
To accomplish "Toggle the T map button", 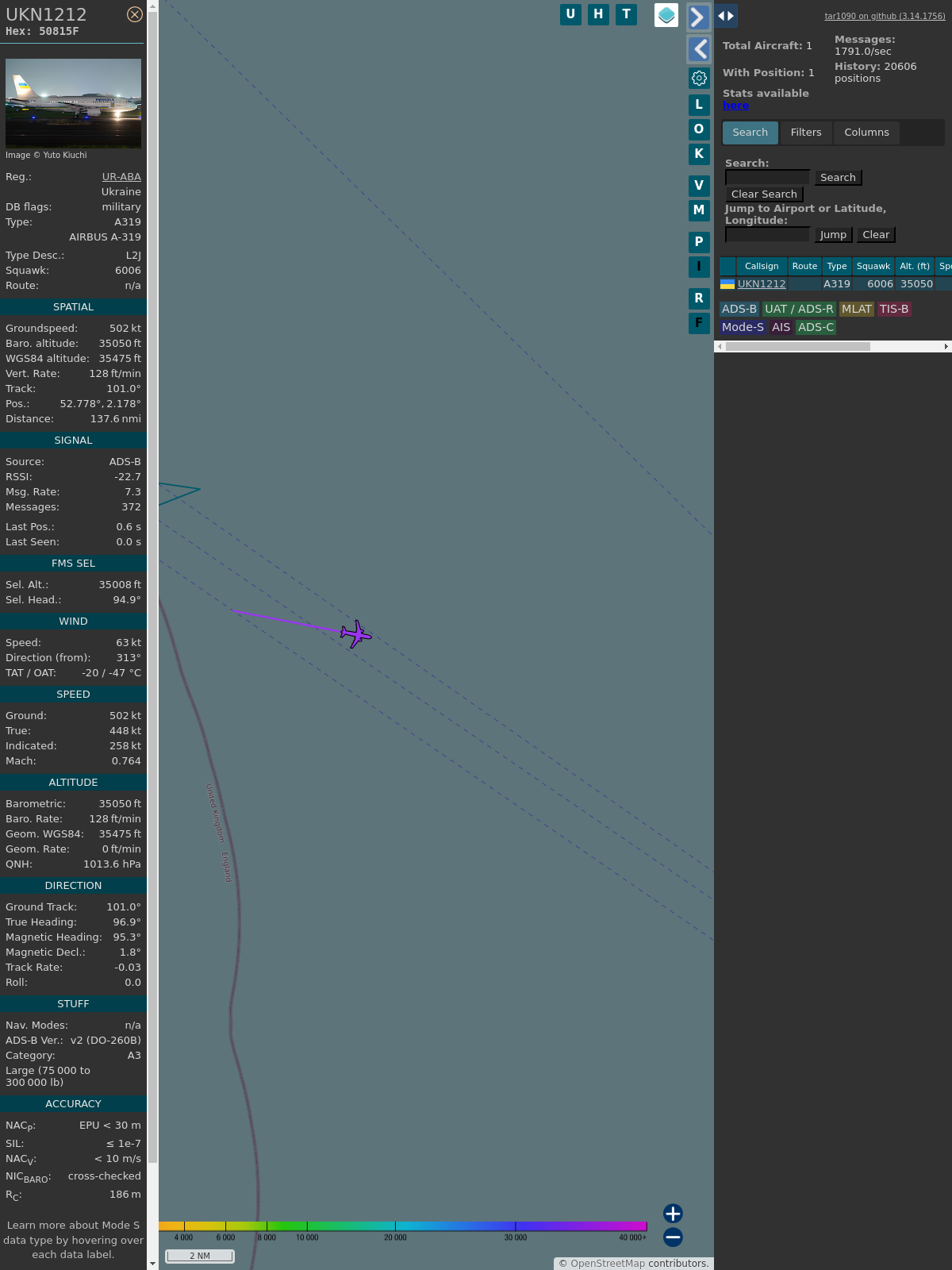I will coord(626,14).
